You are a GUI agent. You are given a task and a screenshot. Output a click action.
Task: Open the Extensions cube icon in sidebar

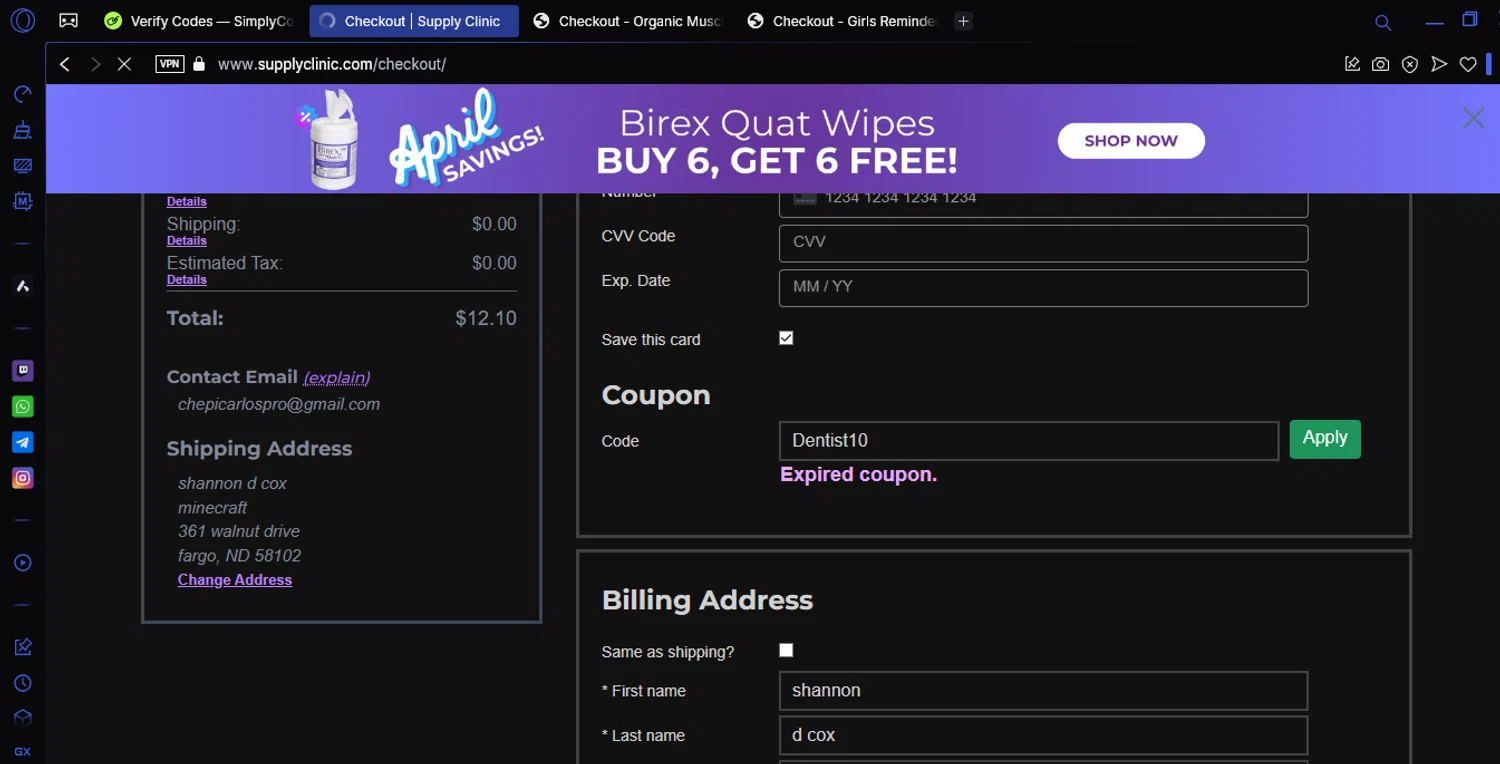point(23,718)
